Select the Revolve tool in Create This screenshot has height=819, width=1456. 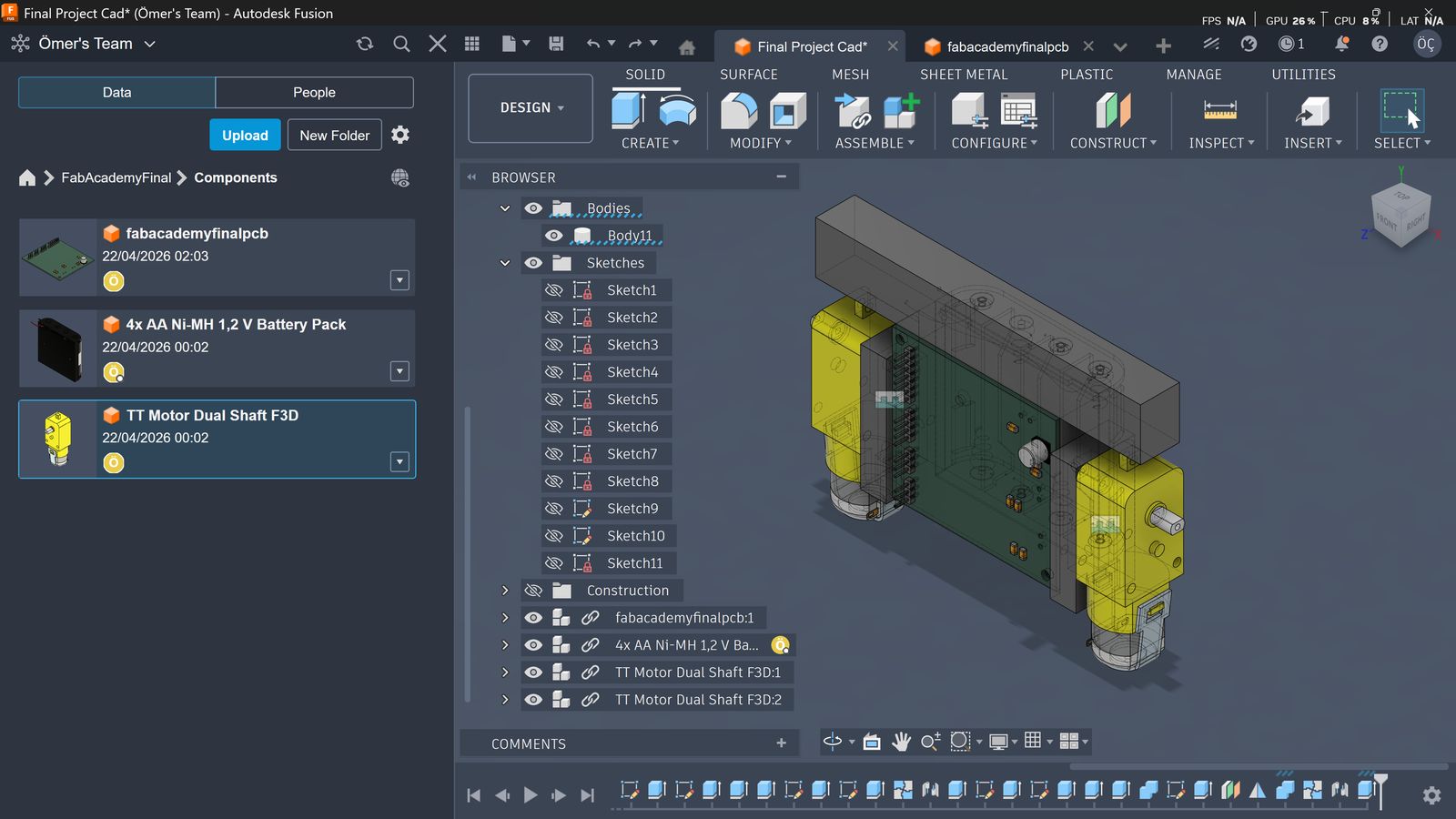click(x=677, y=109)
